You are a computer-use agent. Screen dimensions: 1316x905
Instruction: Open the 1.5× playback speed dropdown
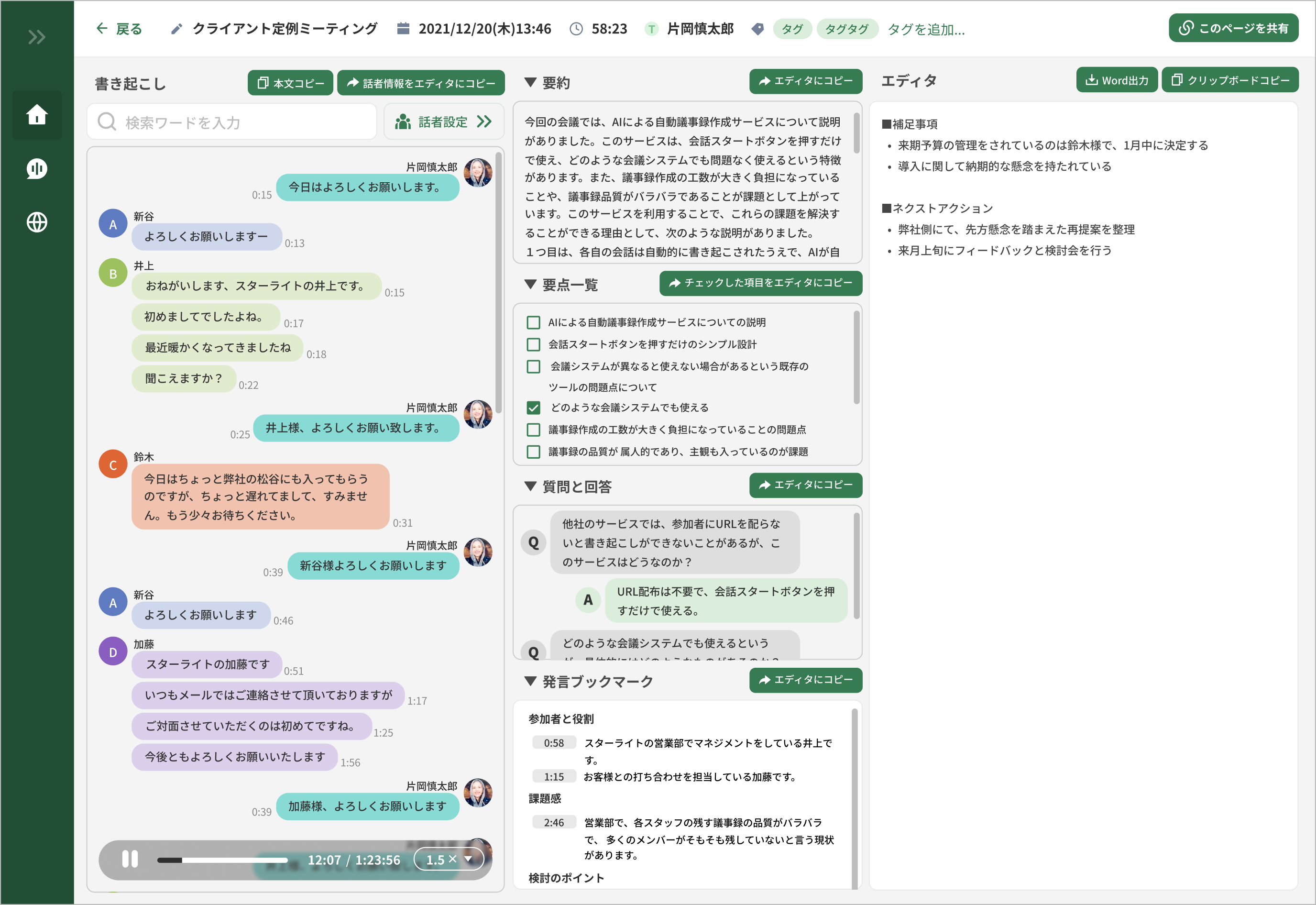[x=449, y=859]
